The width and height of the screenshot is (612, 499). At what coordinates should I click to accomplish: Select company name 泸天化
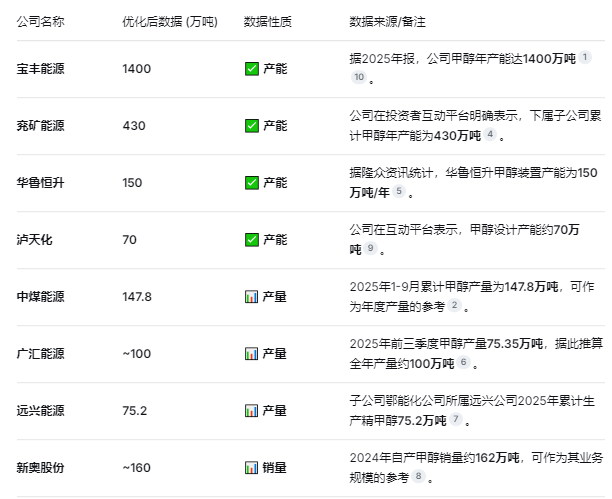[x=34, y=240]
